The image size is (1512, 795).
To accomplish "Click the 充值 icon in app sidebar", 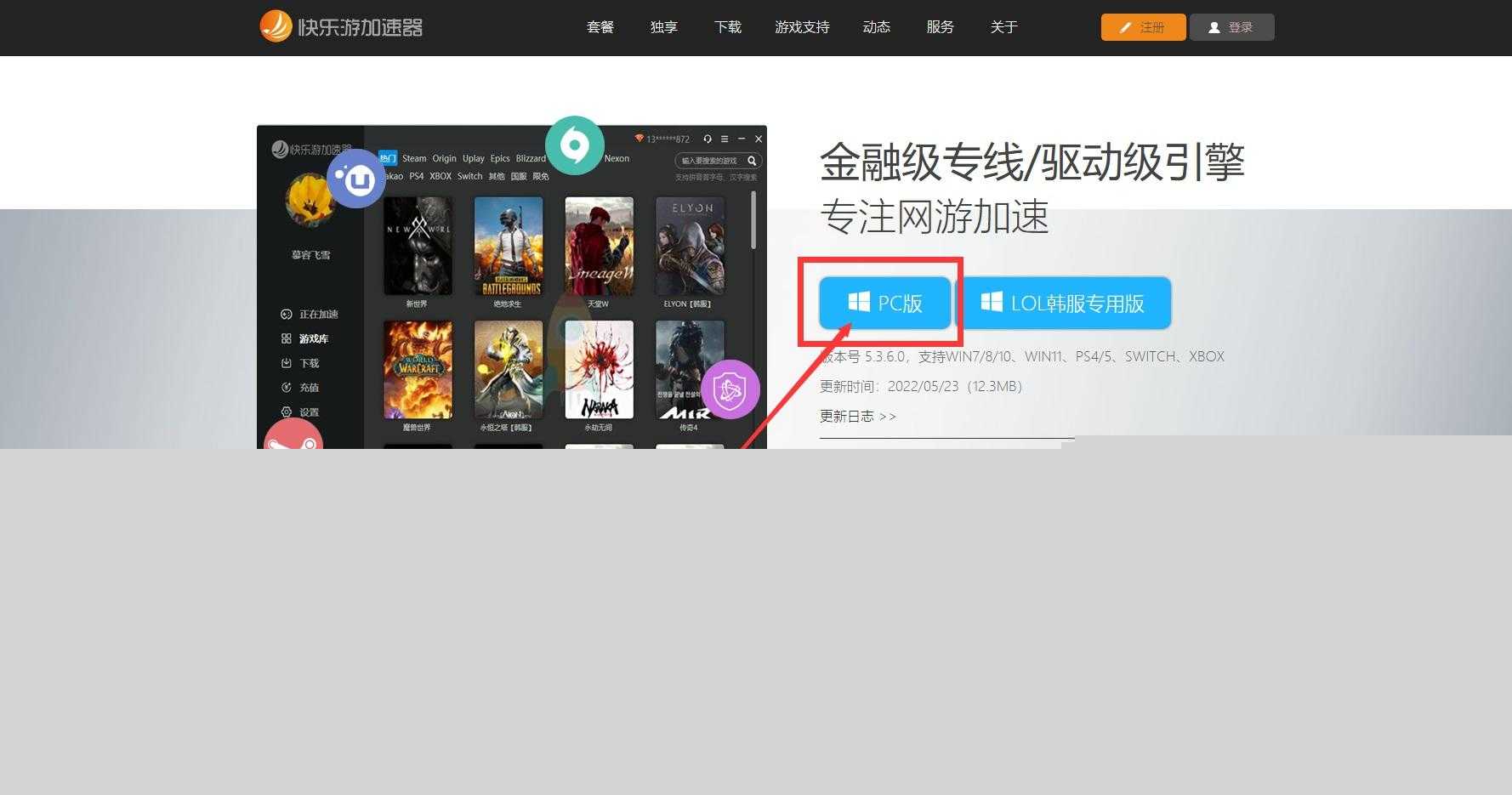I will pyautogui.click(x=287, y=388).
